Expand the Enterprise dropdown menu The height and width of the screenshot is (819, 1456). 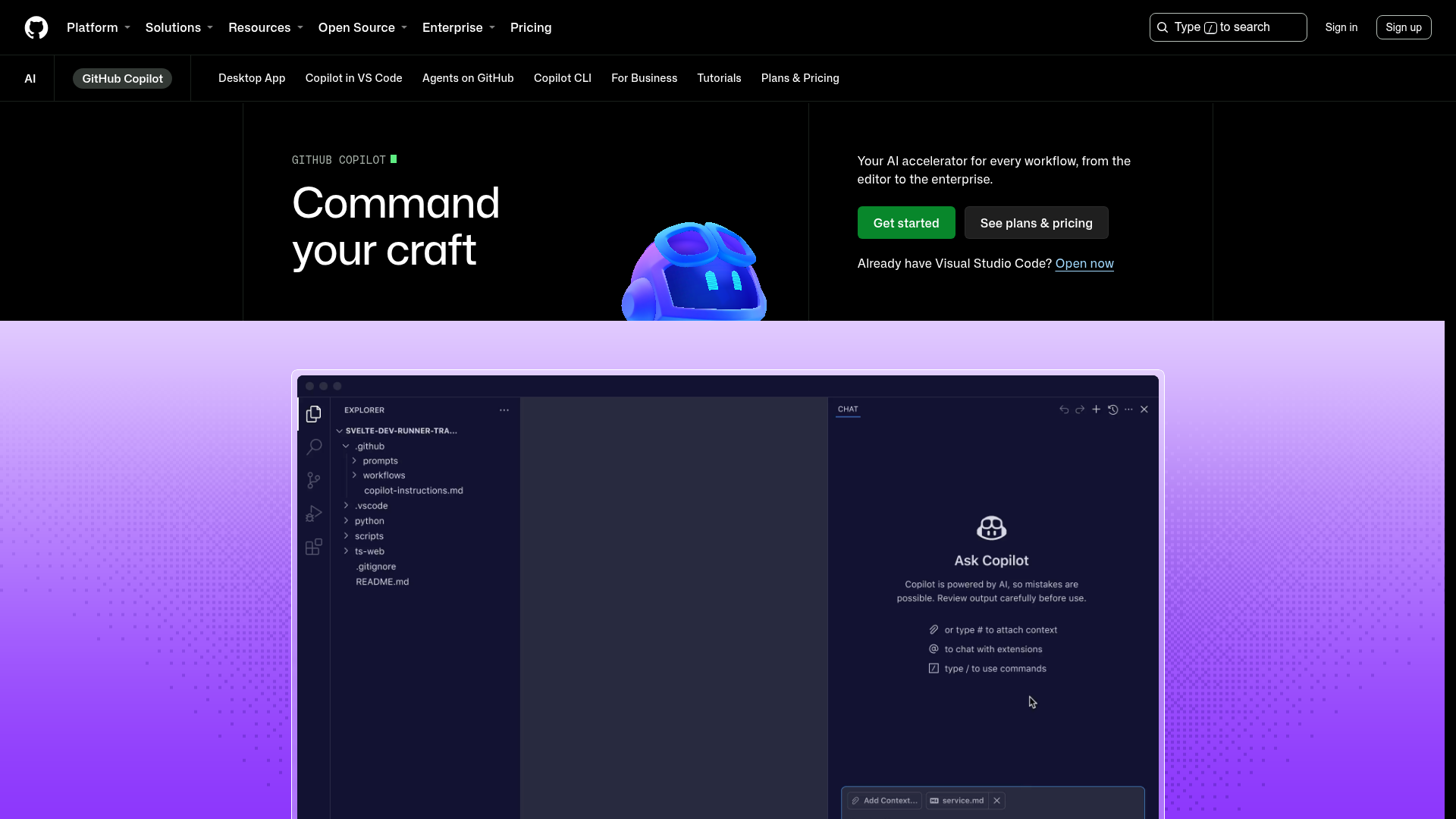(458, 27)
